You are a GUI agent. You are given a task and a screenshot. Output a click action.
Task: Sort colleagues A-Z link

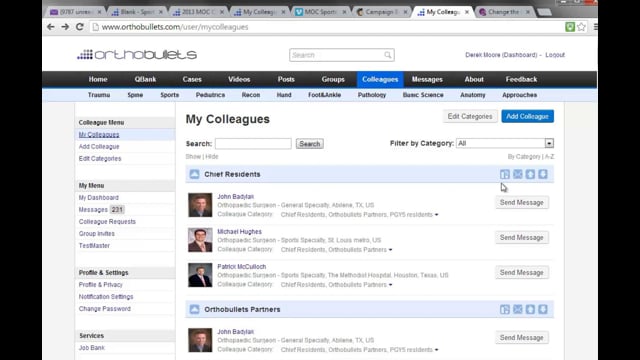549,157
